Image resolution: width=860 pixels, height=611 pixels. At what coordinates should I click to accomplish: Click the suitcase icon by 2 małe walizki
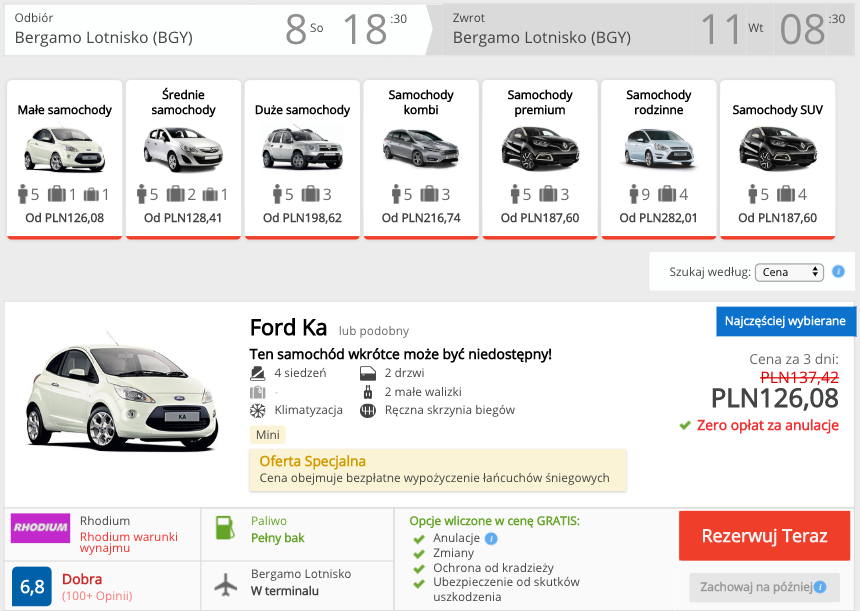tap(368, 392)
